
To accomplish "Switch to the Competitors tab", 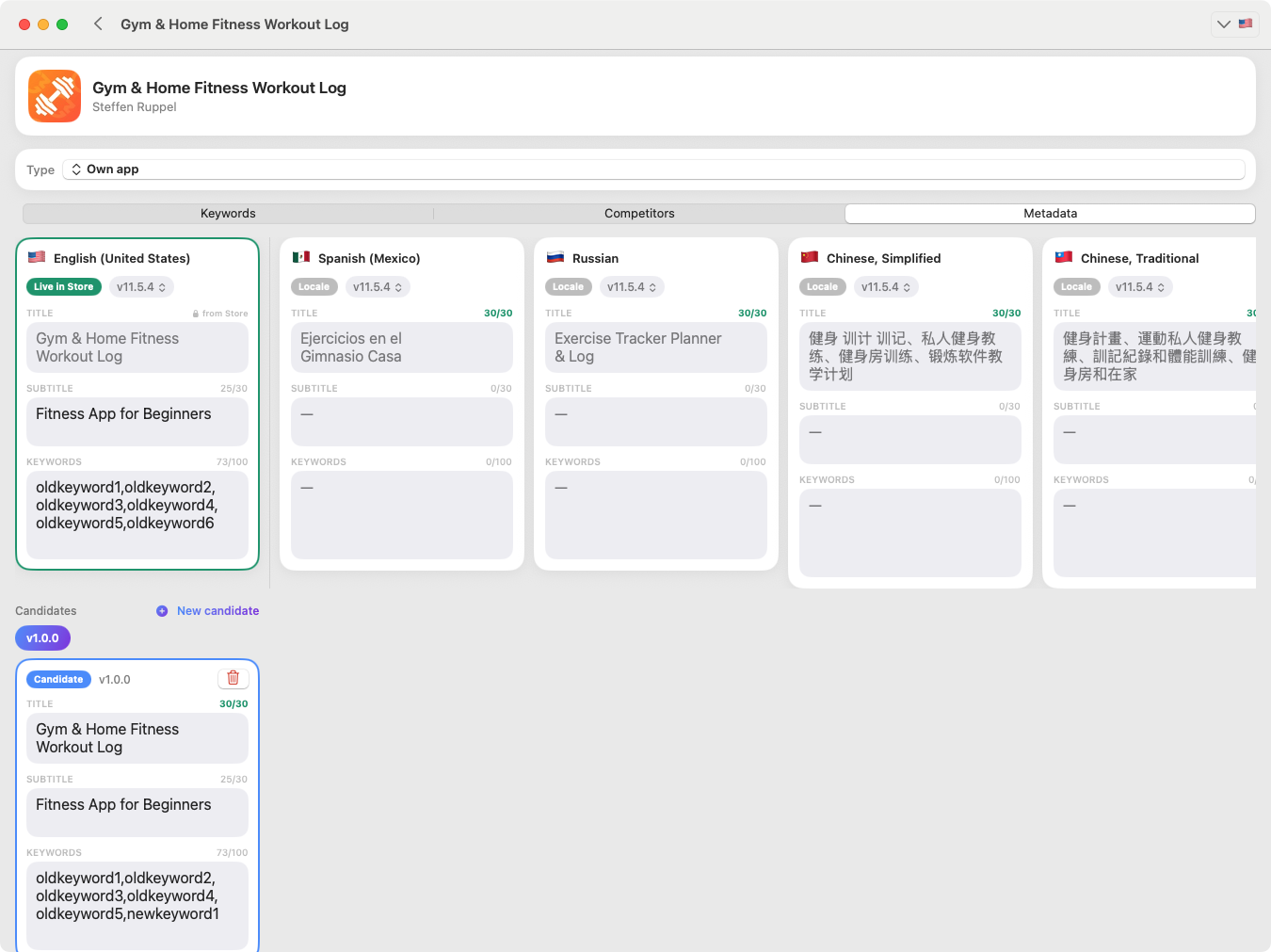I will (639, 214).
